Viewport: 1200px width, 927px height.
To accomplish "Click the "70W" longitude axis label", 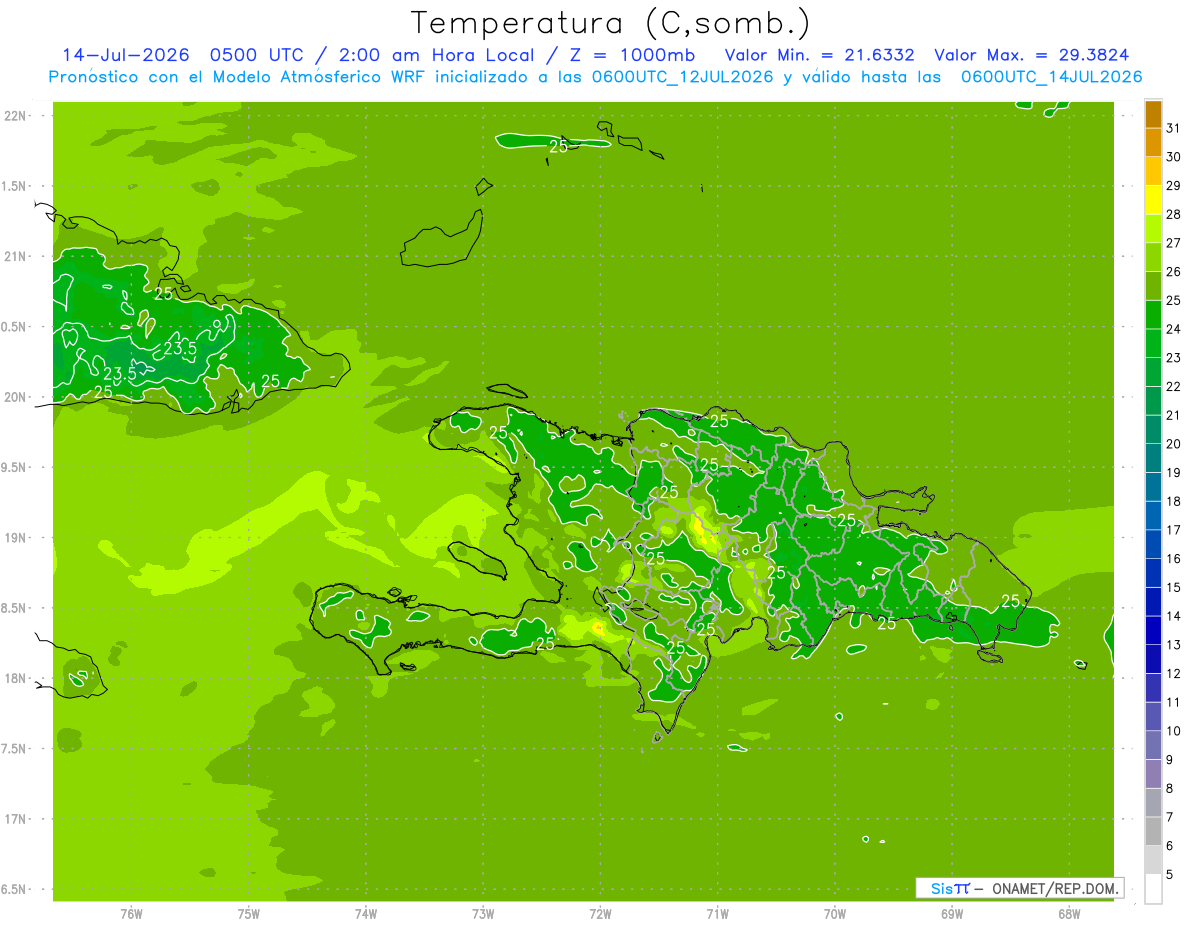I will pos(835,914).
